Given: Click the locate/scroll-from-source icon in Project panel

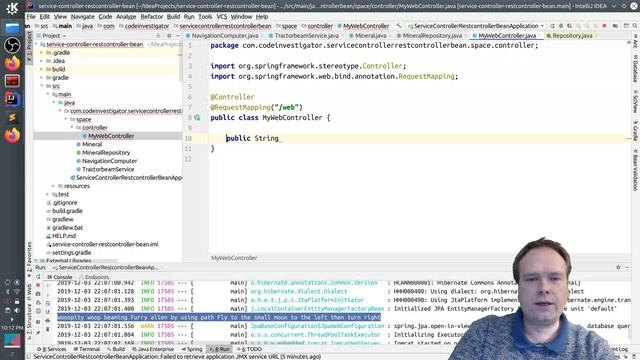Looking at the screenshot, I should [158, 36].
